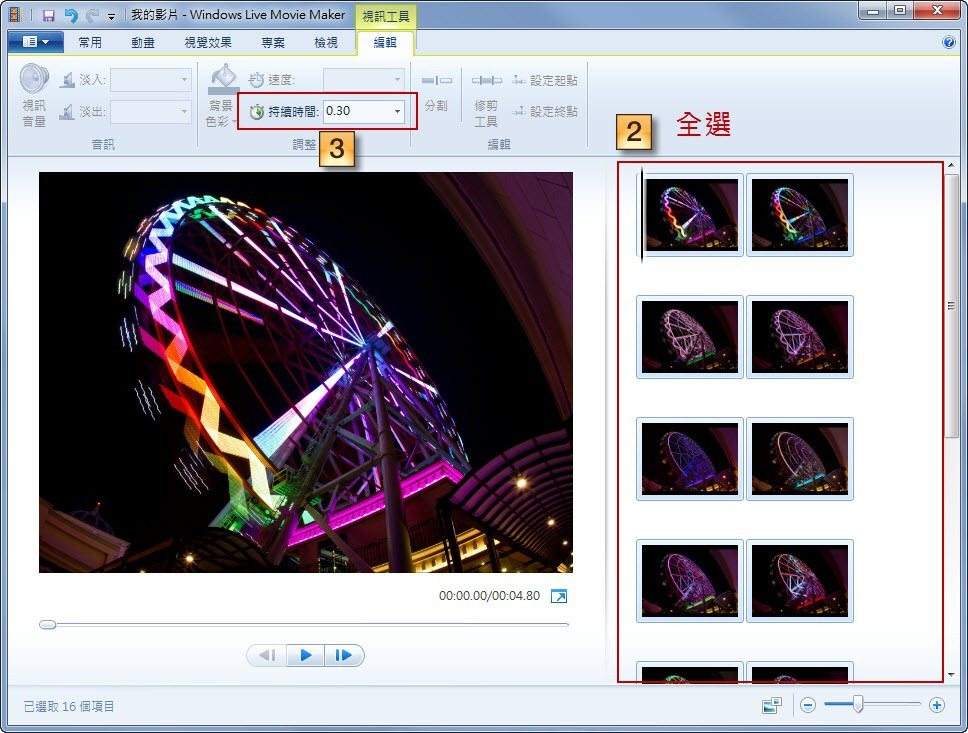
Task: Expand the quick access toolbar customize menu
Action: point(113,14)
